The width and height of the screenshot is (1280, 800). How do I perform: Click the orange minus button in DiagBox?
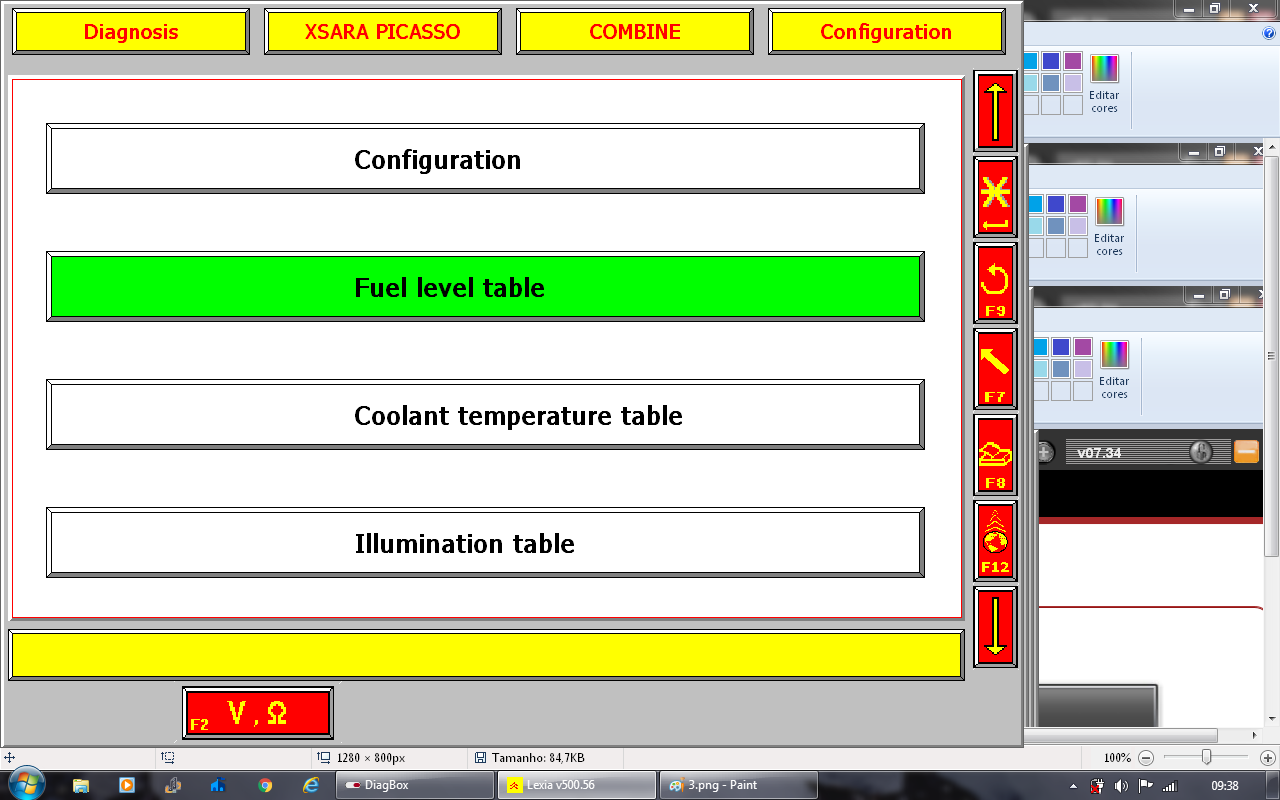click(x=1246, y=452)
